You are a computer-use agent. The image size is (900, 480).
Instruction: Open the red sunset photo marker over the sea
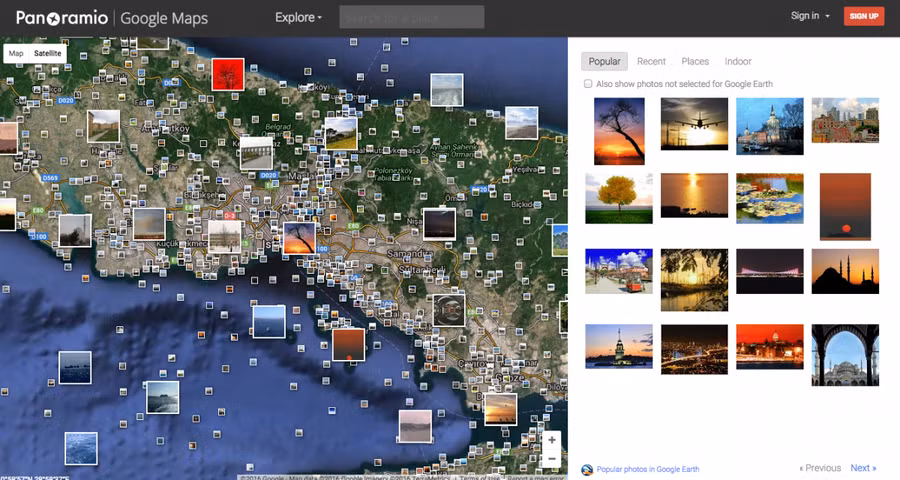click(349, 344)
